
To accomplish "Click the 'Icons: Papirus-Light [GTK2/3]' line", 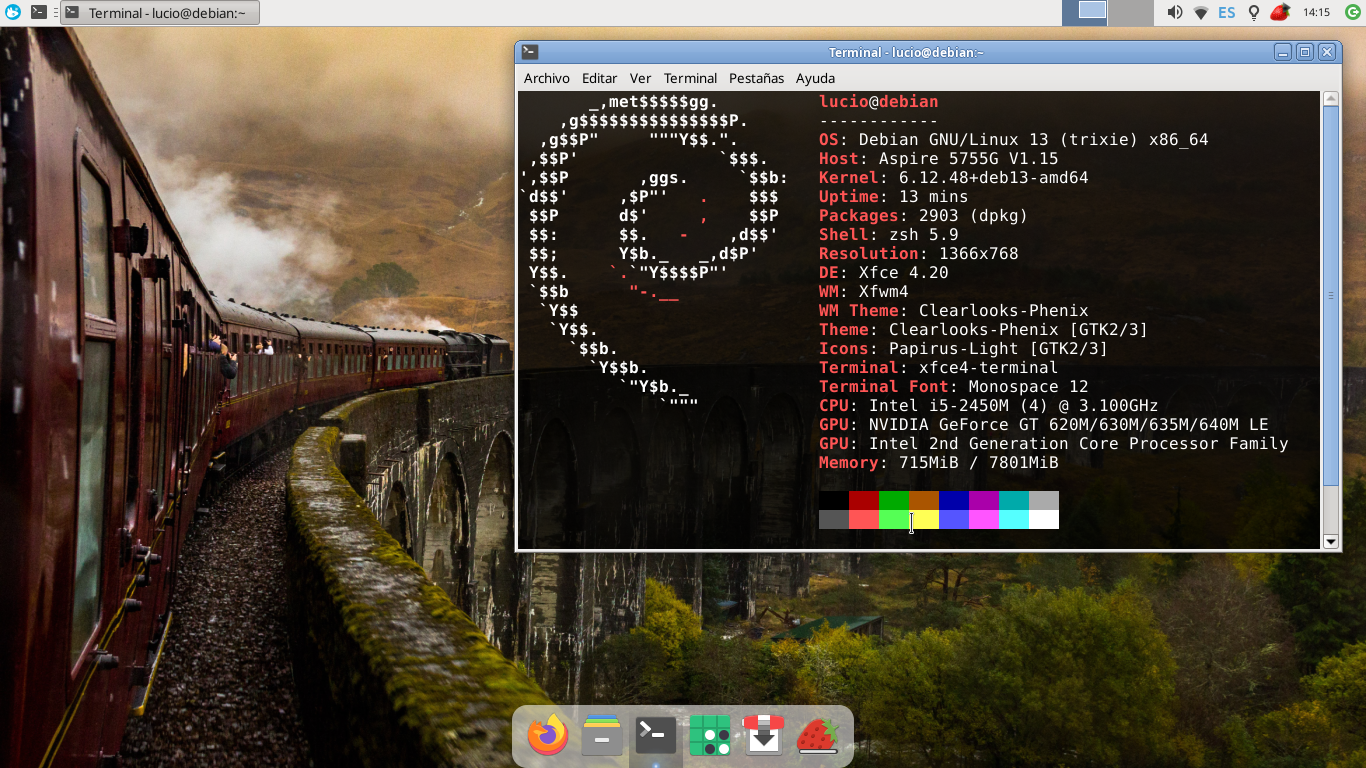I will click(964, 349).
